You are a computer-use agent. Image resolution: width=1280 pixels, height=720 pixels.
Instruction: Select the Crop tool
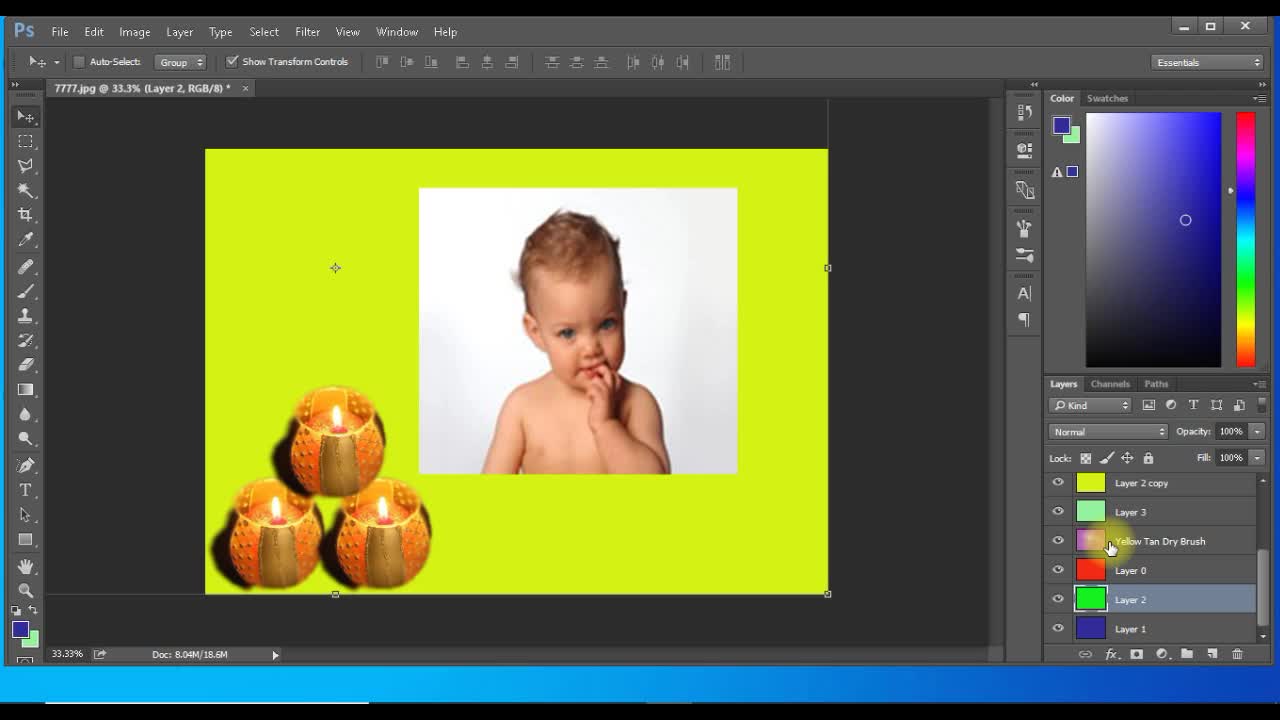point(26,215)
